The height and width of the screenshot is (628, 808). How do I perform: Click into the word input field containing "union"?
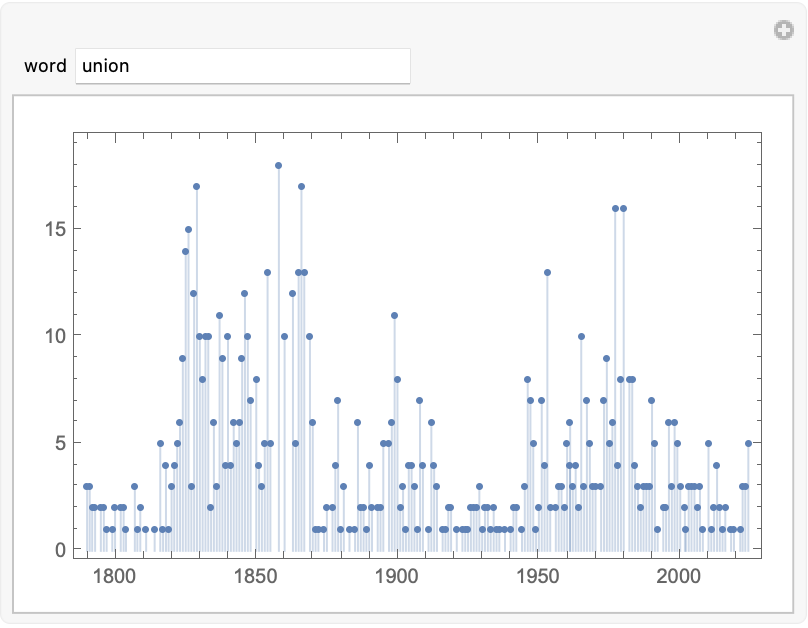(242, 67)
